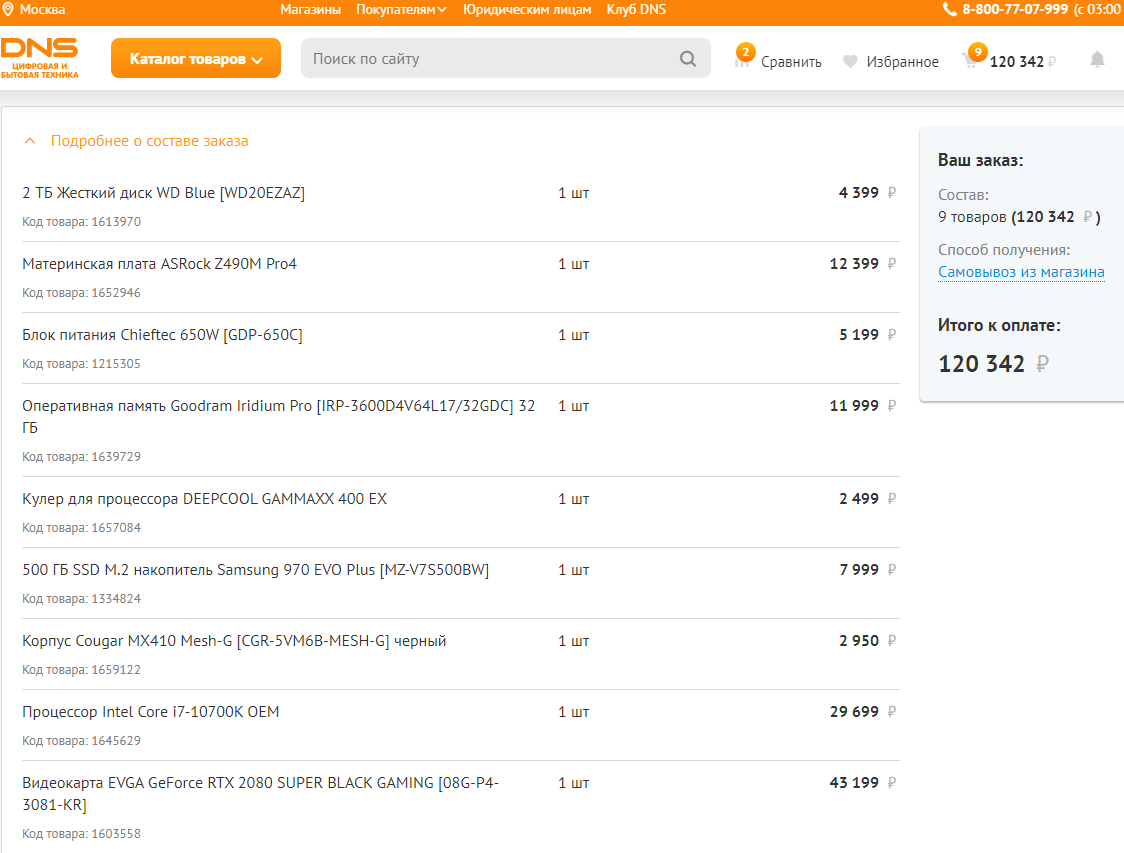The width and height of the screenshot is (1124, 853).
Task: Open the notifications bell icon
Action: (x=1097, y=59)
